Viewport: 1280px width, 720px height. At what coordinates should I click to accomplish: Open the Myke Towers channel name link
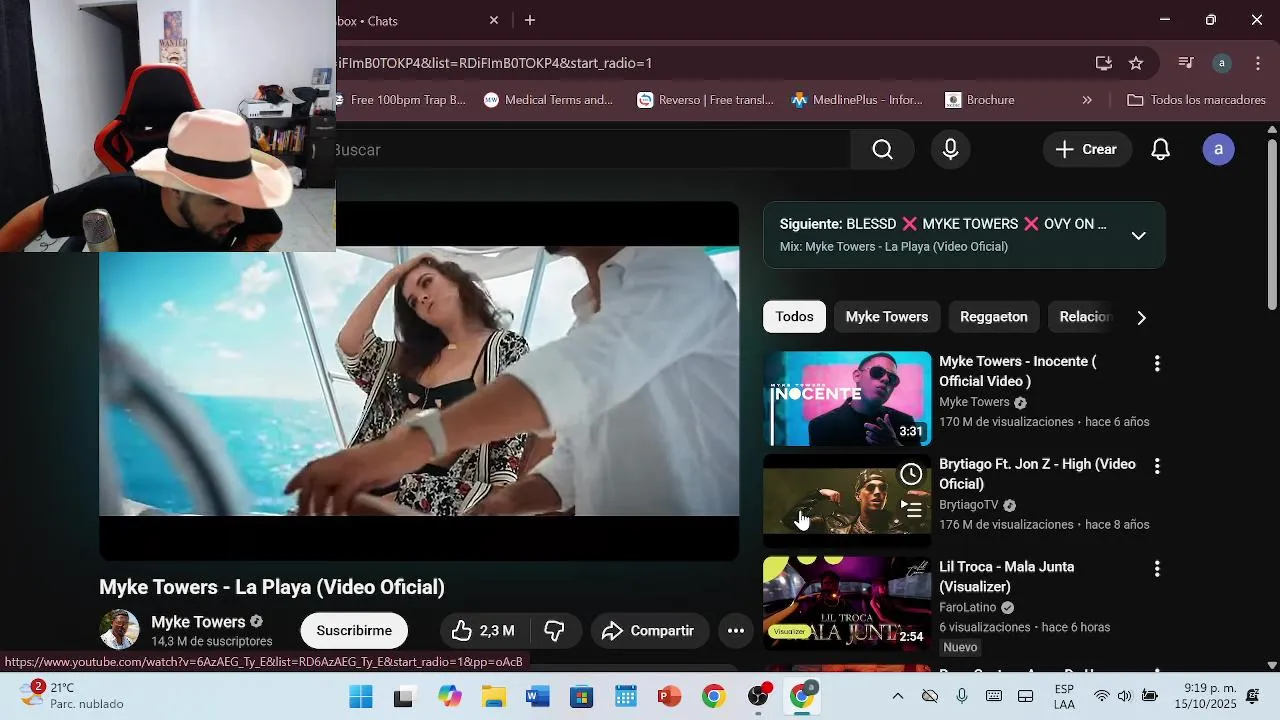[198, 622]
